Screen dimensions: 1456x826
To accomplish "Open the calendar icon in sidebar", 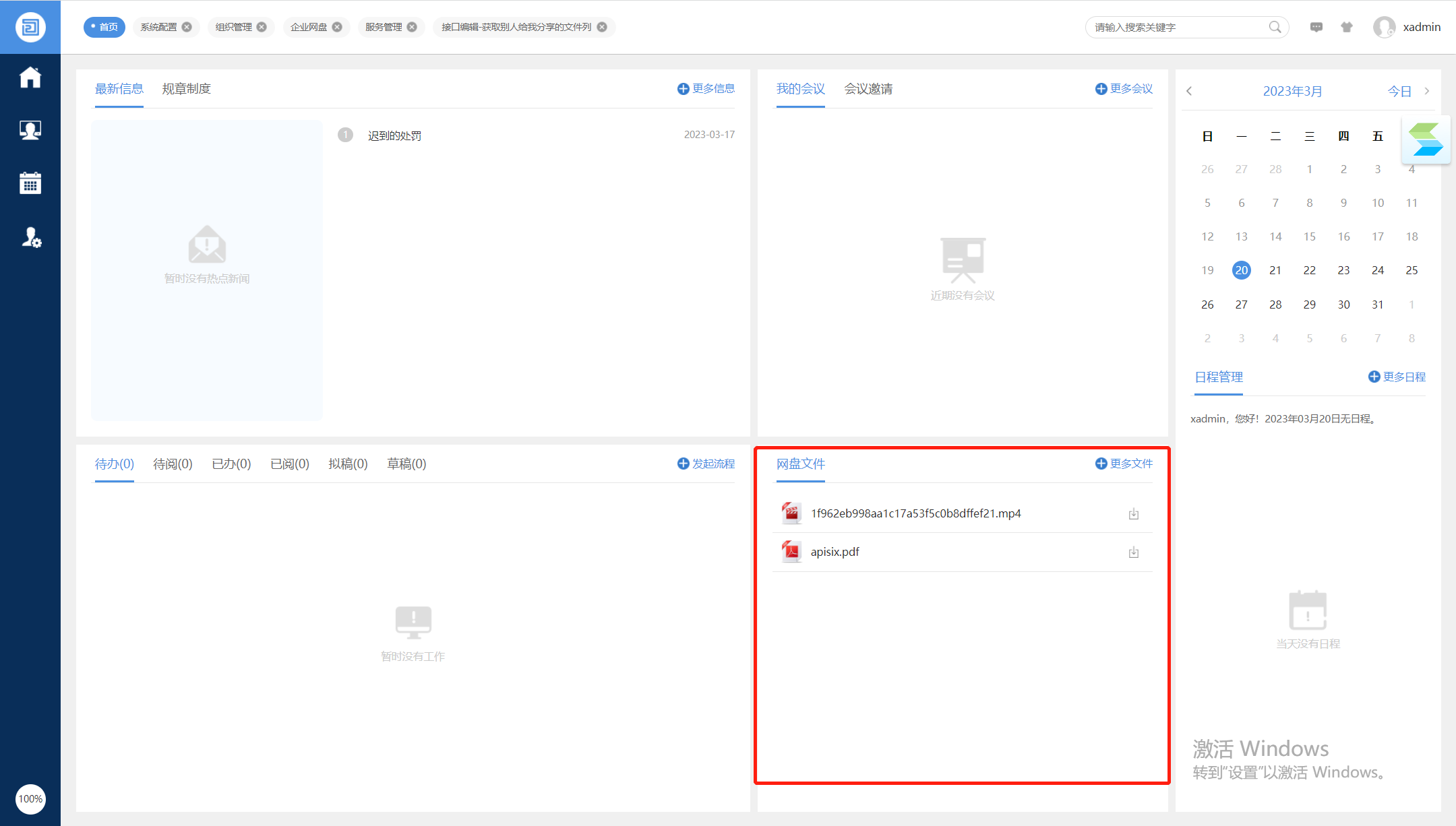I will coord(30,183).
